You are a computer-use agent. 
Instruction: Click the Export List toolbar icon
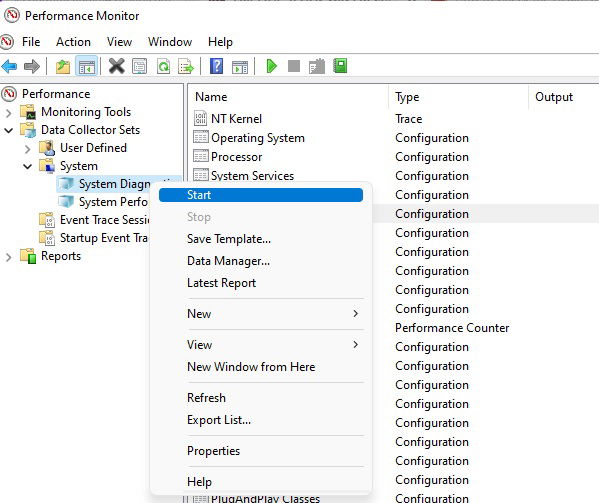pos(186,66)
